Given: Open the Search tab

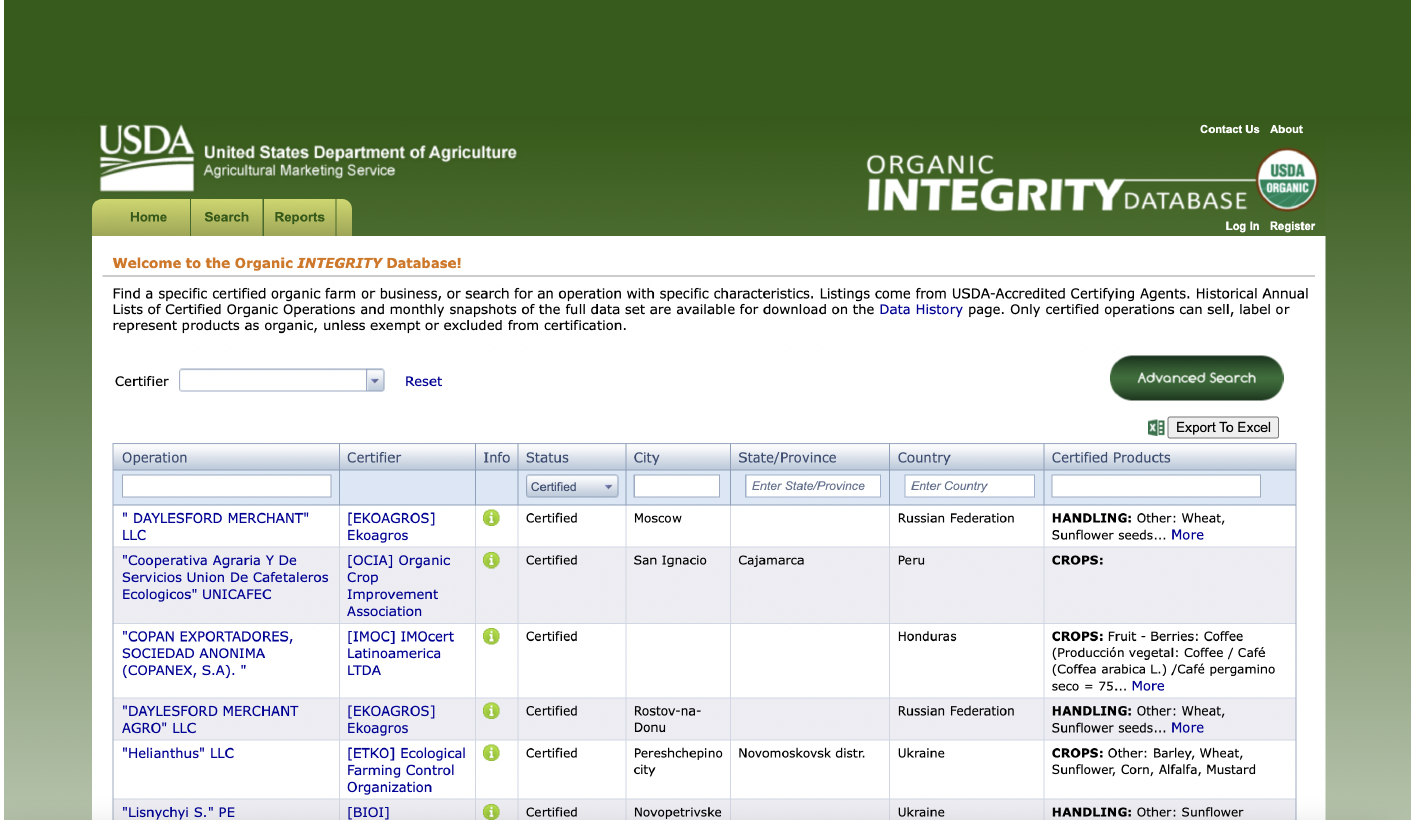Looking at the screenshot, I should (x=227, y=217).
